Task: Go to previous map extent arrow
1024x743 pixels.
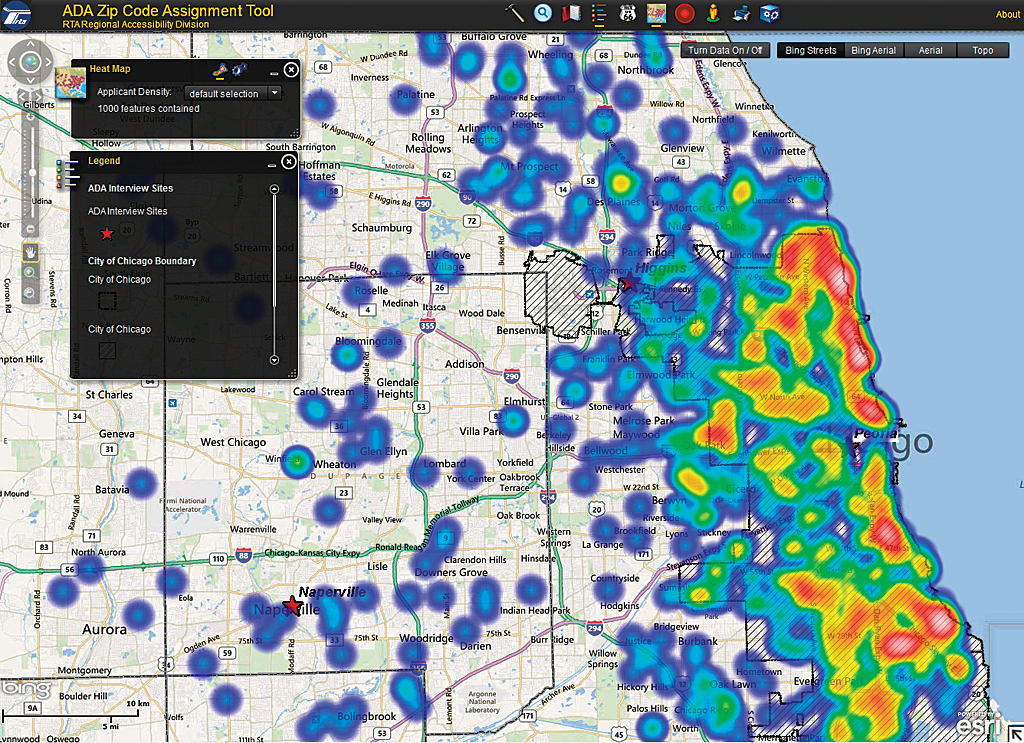Action: (22, 97)
